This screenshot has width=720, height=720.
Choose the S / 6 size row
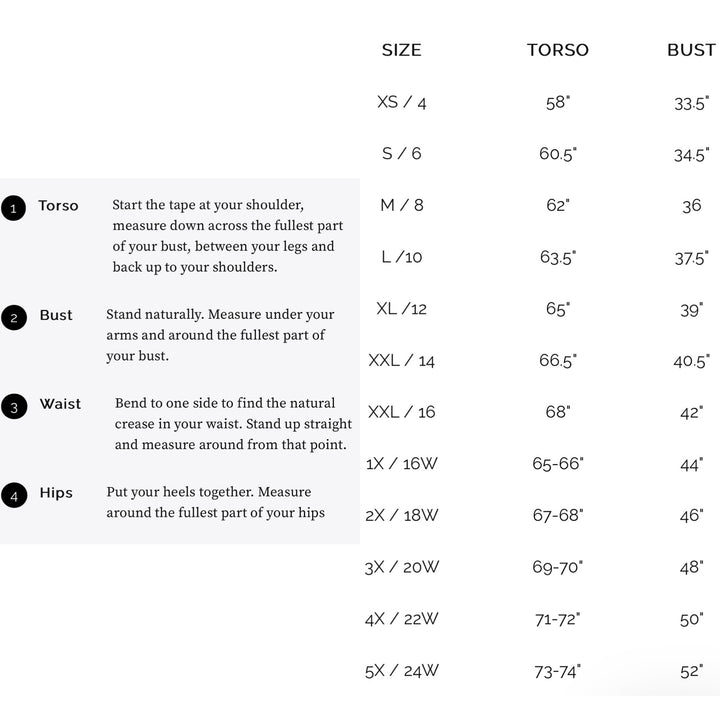coord(401,154)
